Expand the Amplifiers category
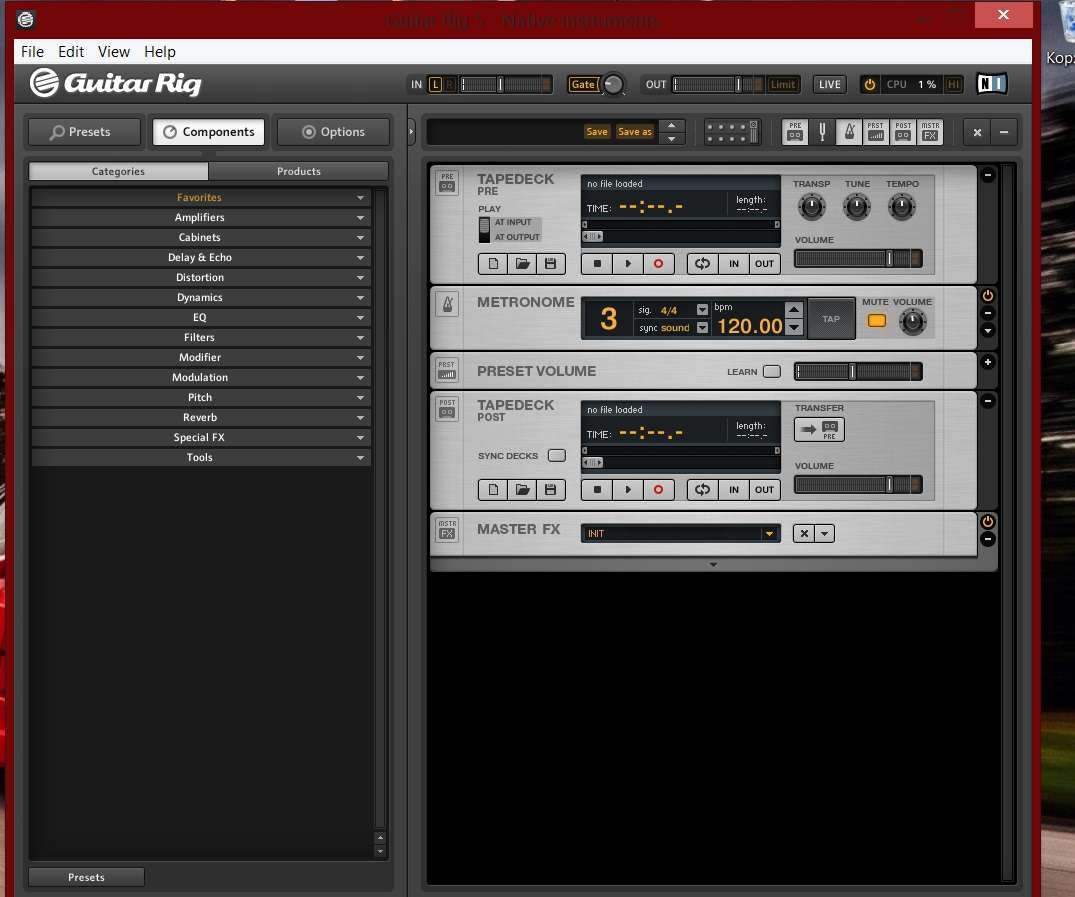The image size is (1075, 897). click(201, 217)
